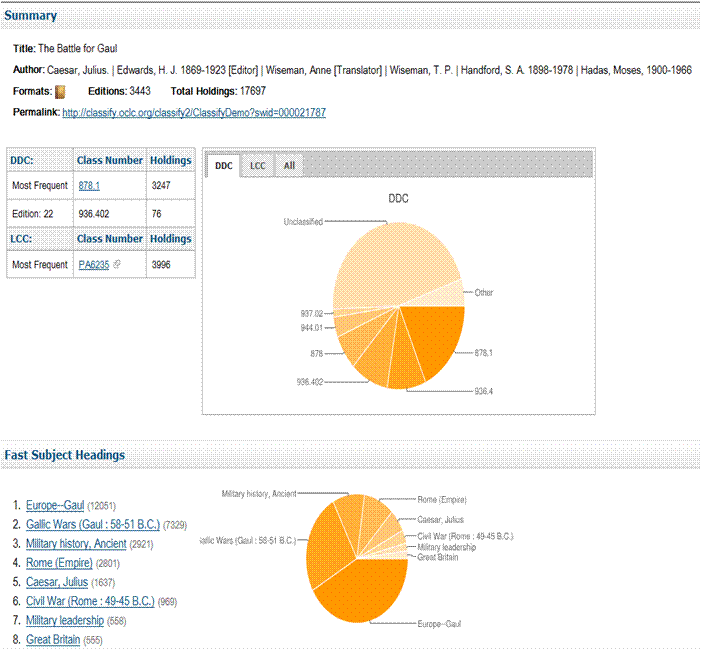The width and height of the screenshot is (701, 650).
Task: Click the 936.402 label on DDC chart
Action: 310,382
